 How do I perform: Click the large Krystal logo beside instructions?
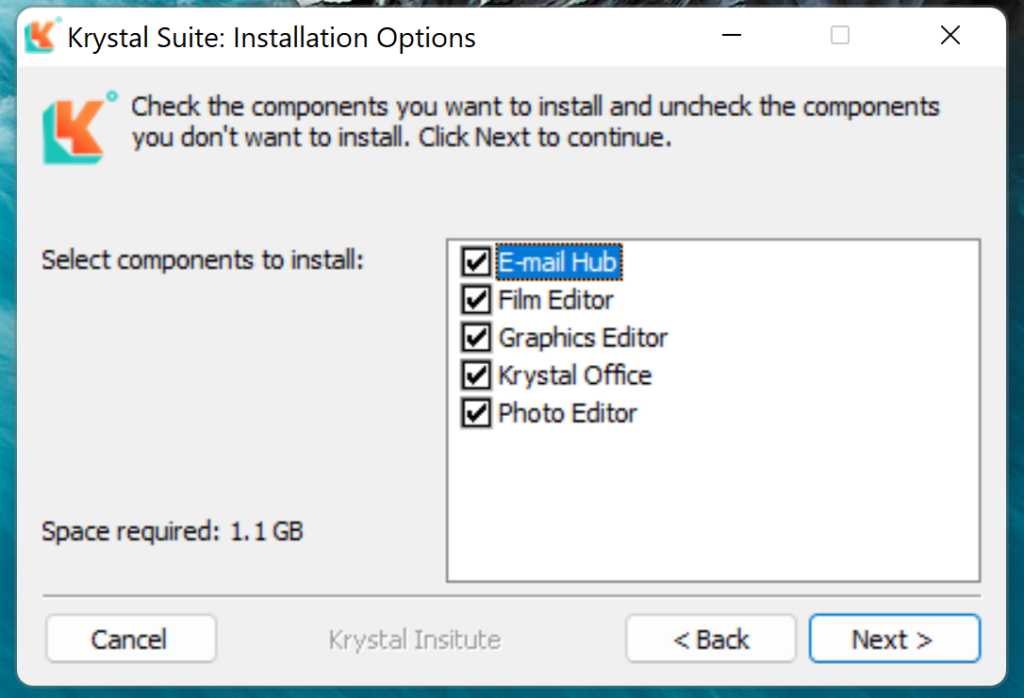(x=75, y=127)
